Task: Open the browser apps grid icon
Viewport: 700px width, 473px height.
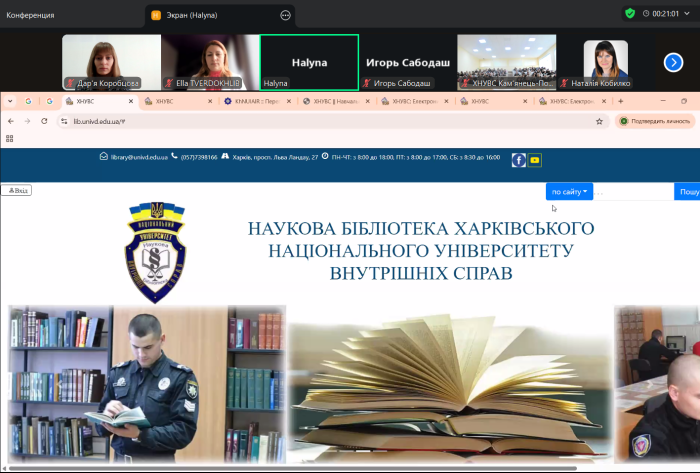Action: (11, 140)
